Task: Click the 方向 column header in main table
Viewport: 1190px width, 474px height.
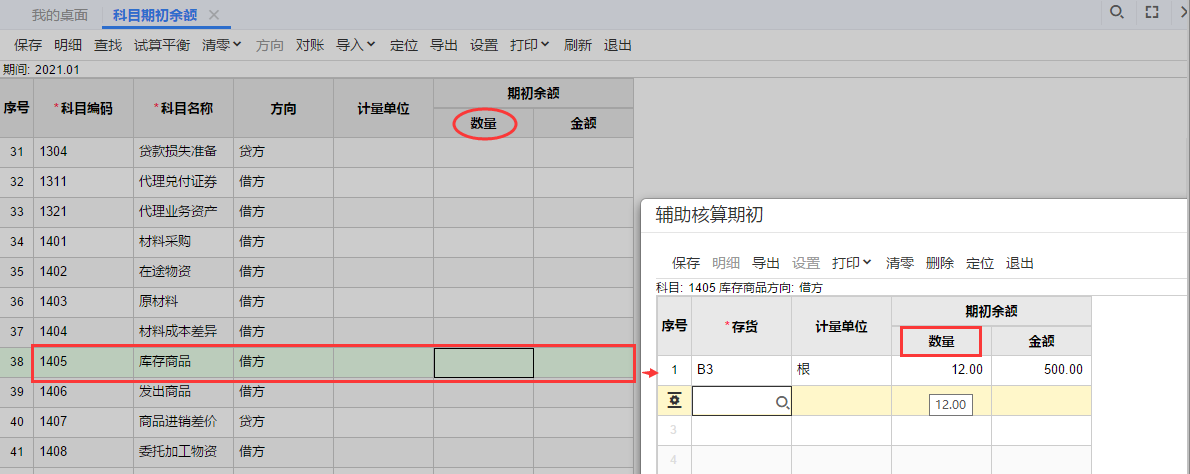Action: 283,108
